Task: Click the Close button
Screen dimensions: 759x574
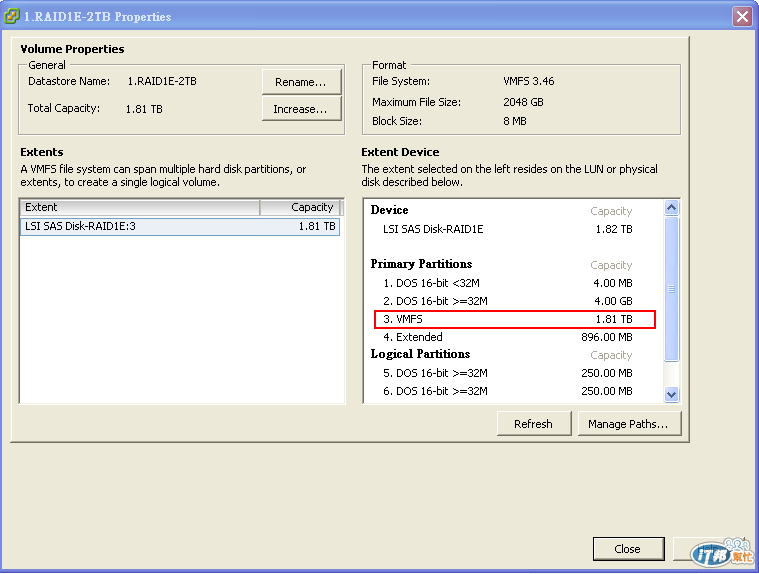Action: tap(628, 549)
